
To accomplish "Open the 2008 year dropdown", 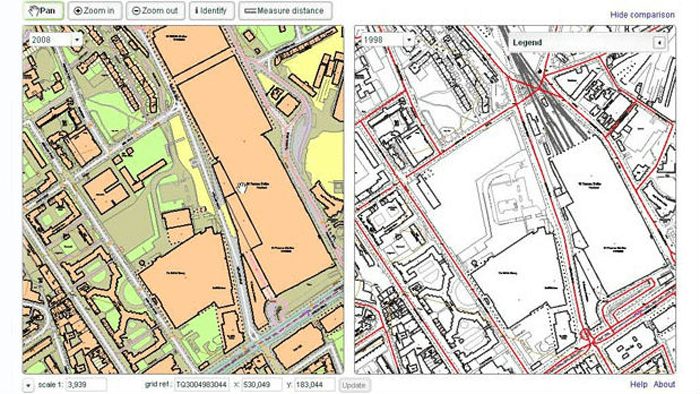I will (x=56, y=40).
